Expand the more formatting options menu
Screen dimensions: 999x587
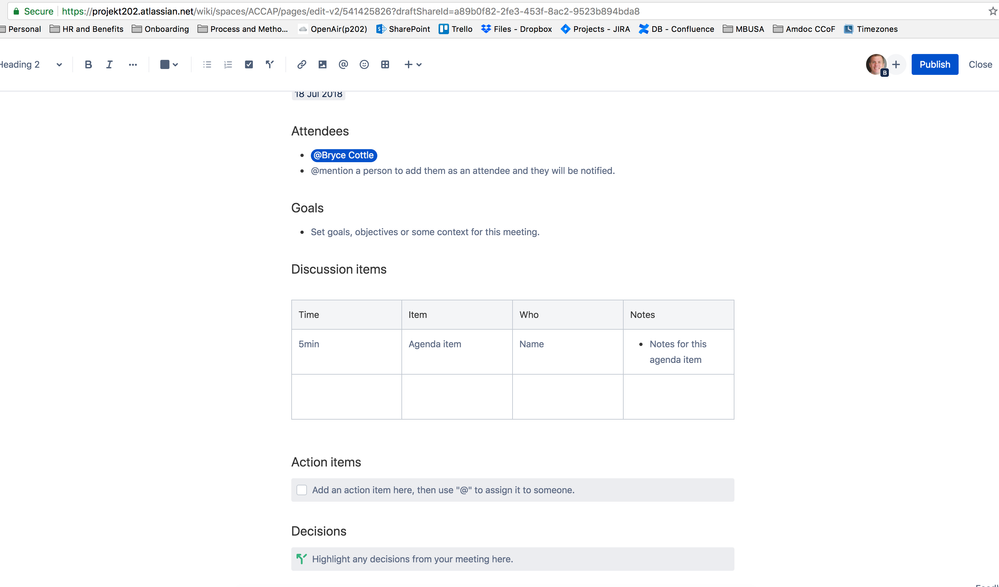[133, 64]
